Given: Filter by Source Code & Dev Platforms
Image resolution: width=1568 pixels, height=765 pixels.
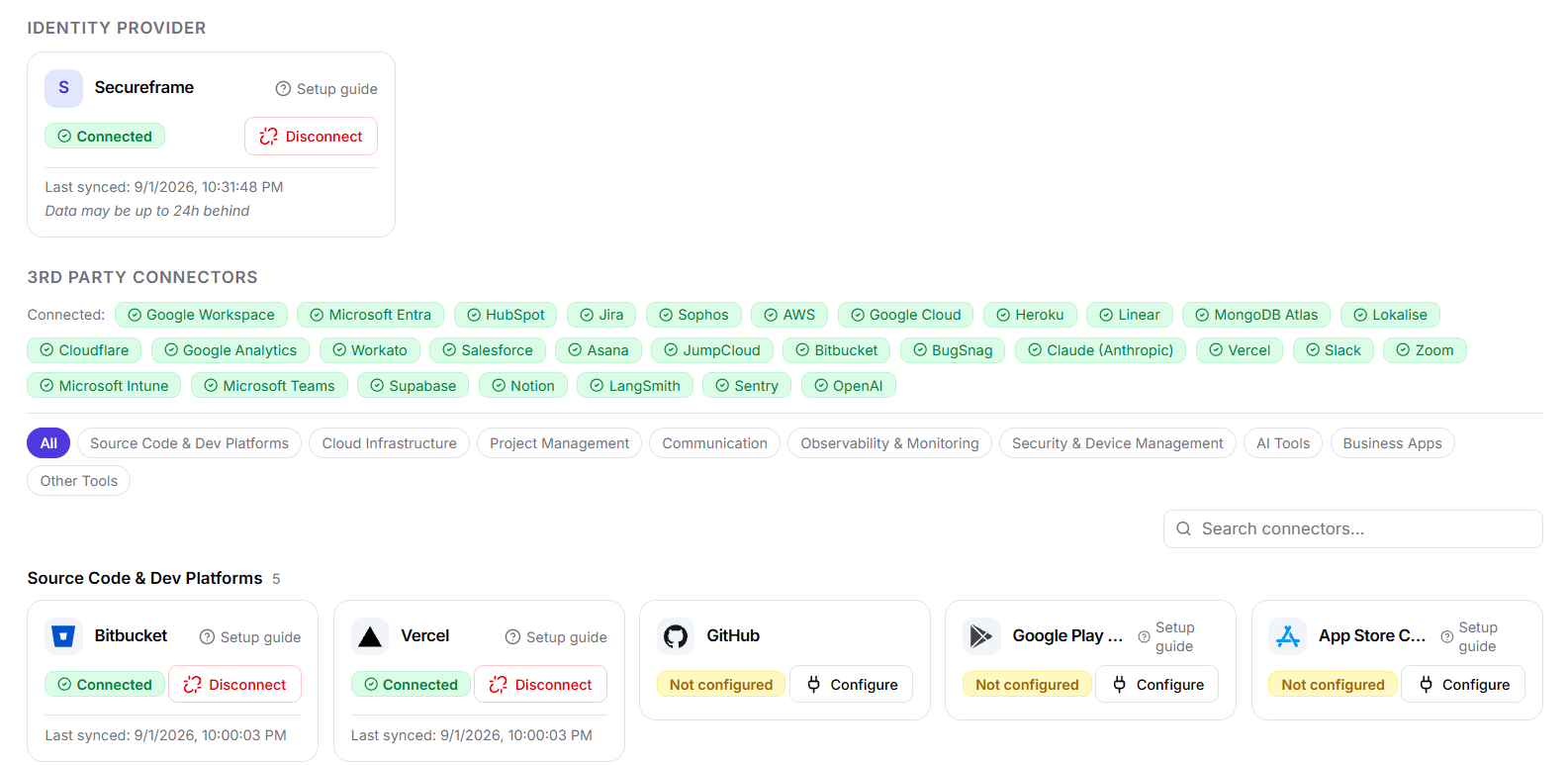Looking at the screenshot, I should coord(189,443).
